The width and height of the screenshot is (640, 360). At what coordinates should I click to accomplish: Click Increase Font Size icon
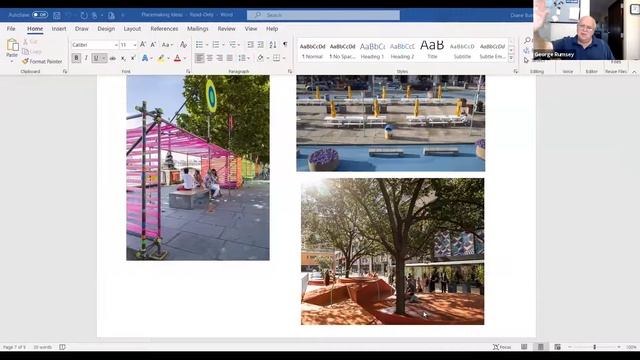143,44
